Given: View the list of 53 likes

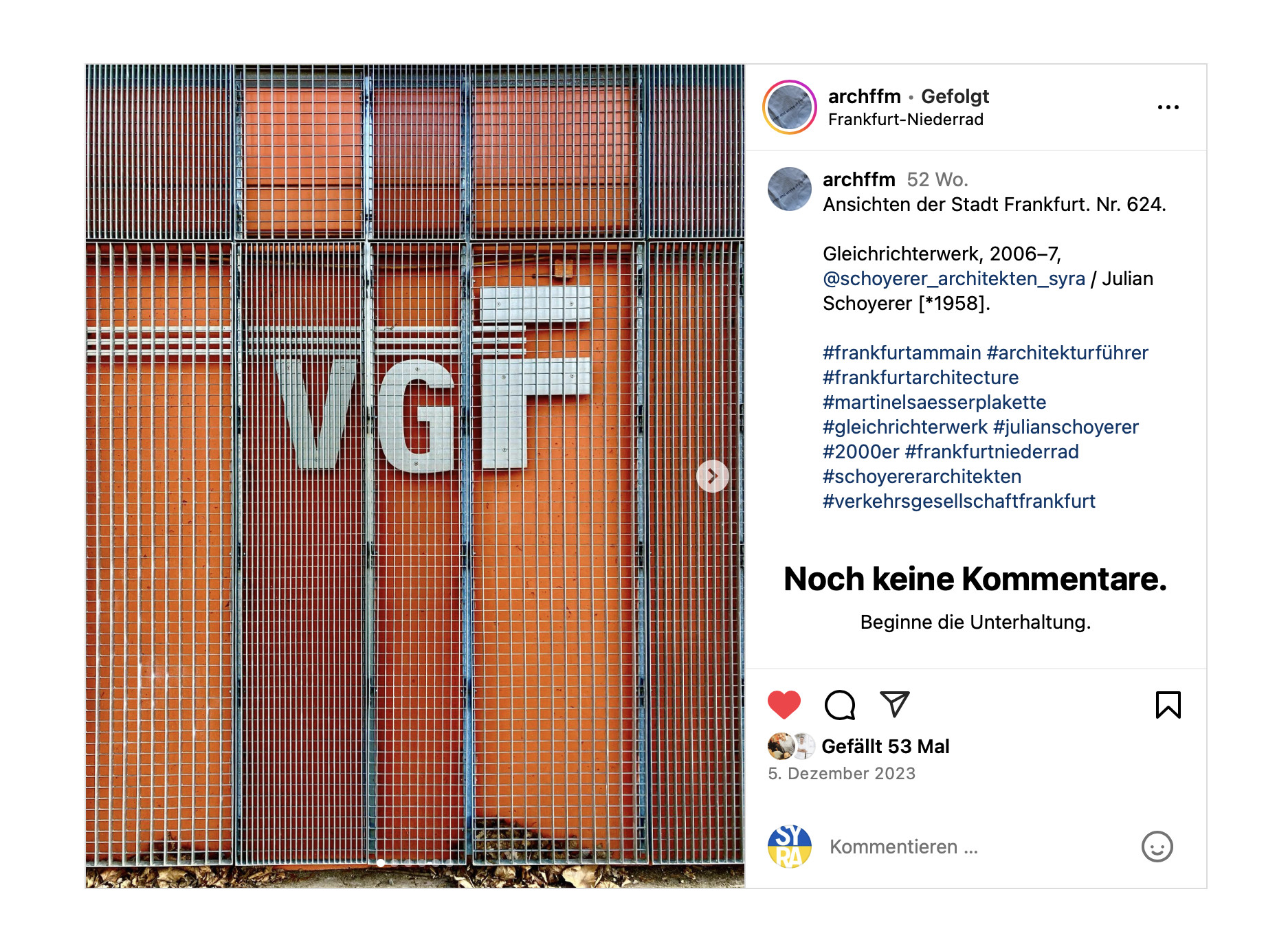Looking at the screenshot, I should tap(885, 746).
